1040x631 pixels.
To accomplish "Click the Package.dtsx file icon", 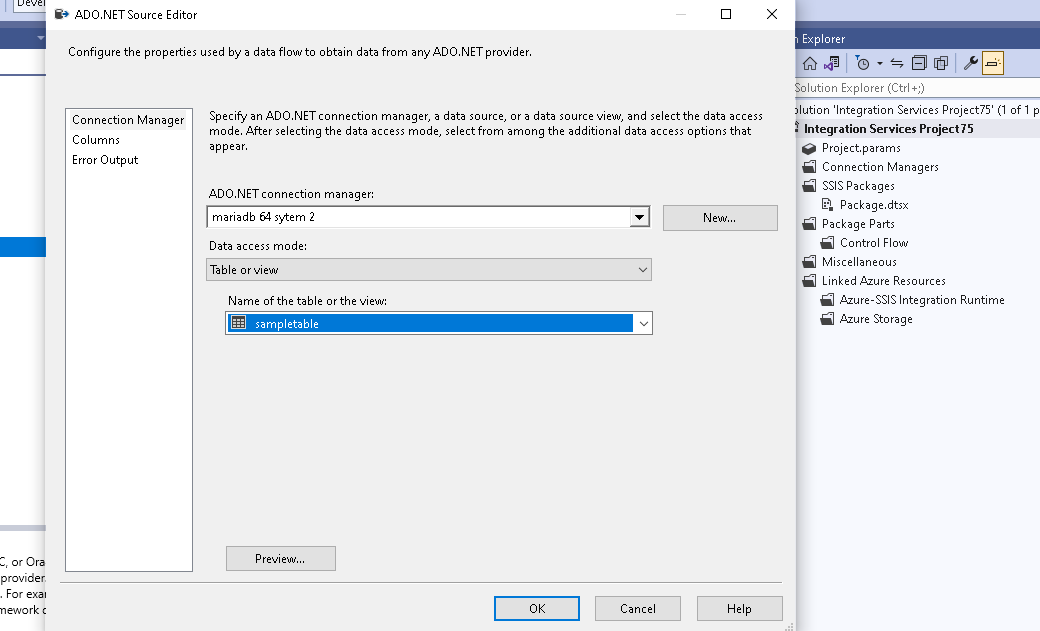I will tap(828, 205).
